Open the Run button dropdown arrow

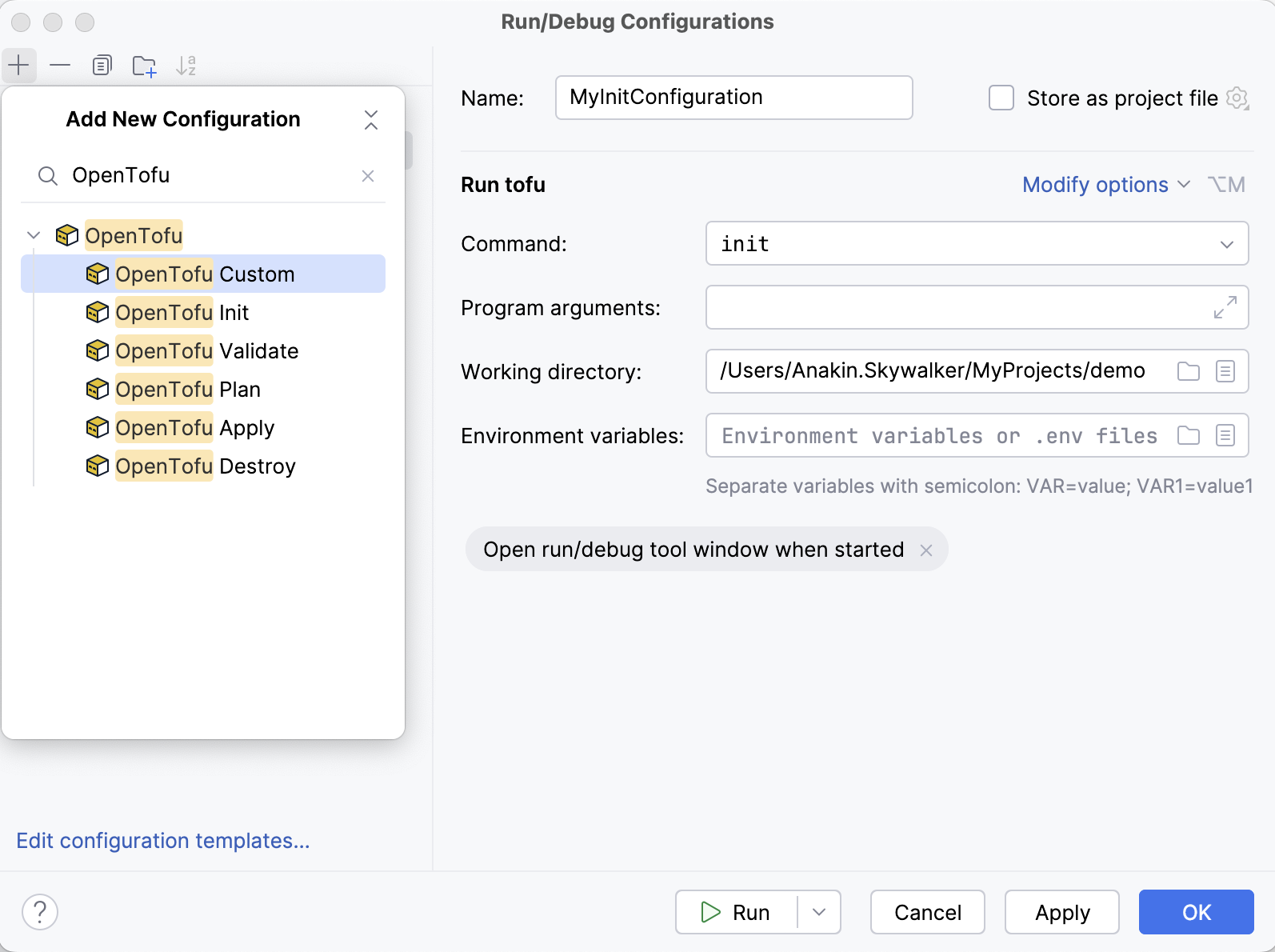click(819, 912)
